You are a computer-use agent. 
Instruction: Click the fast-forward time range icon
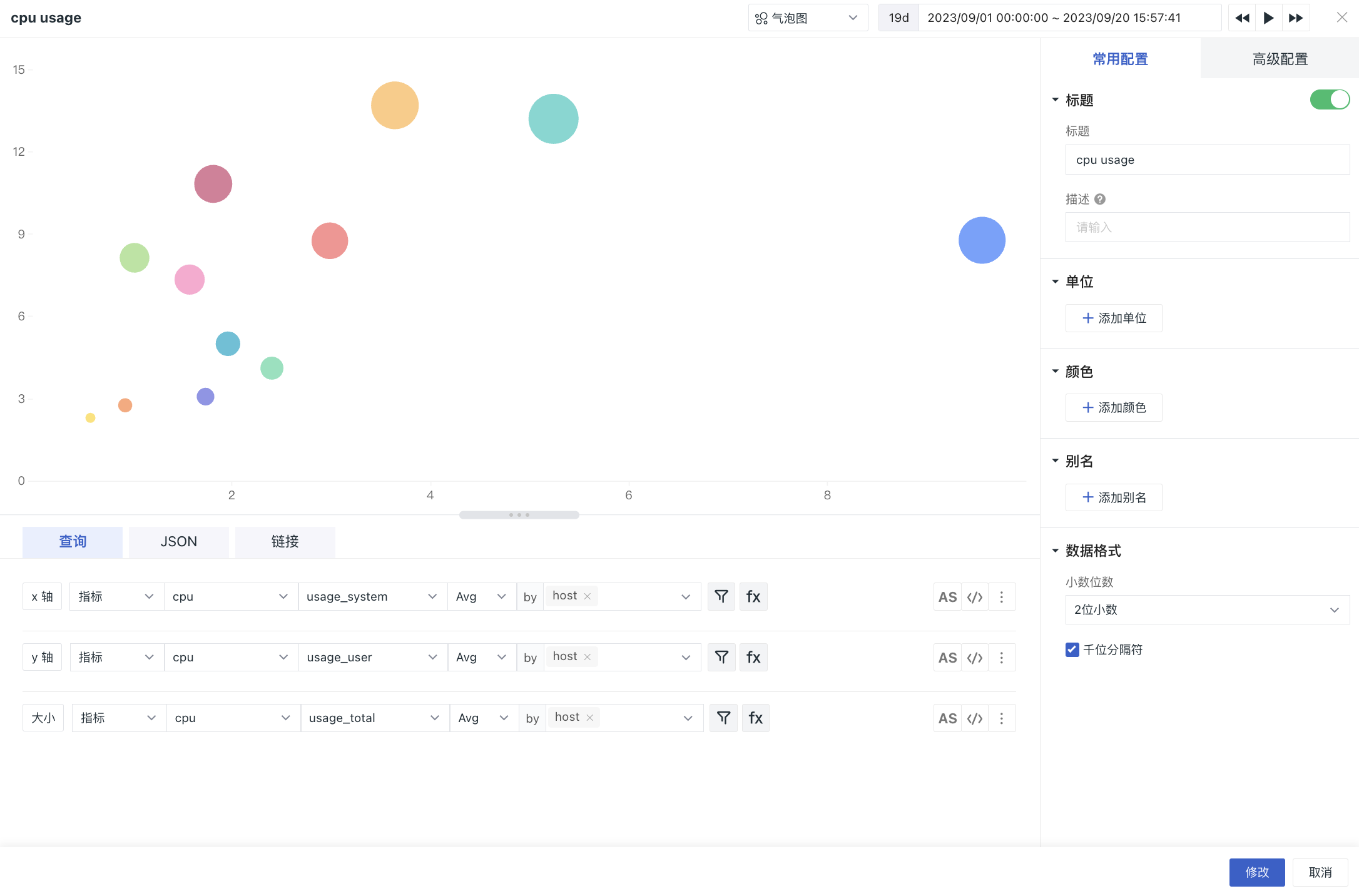[1296, 18]
